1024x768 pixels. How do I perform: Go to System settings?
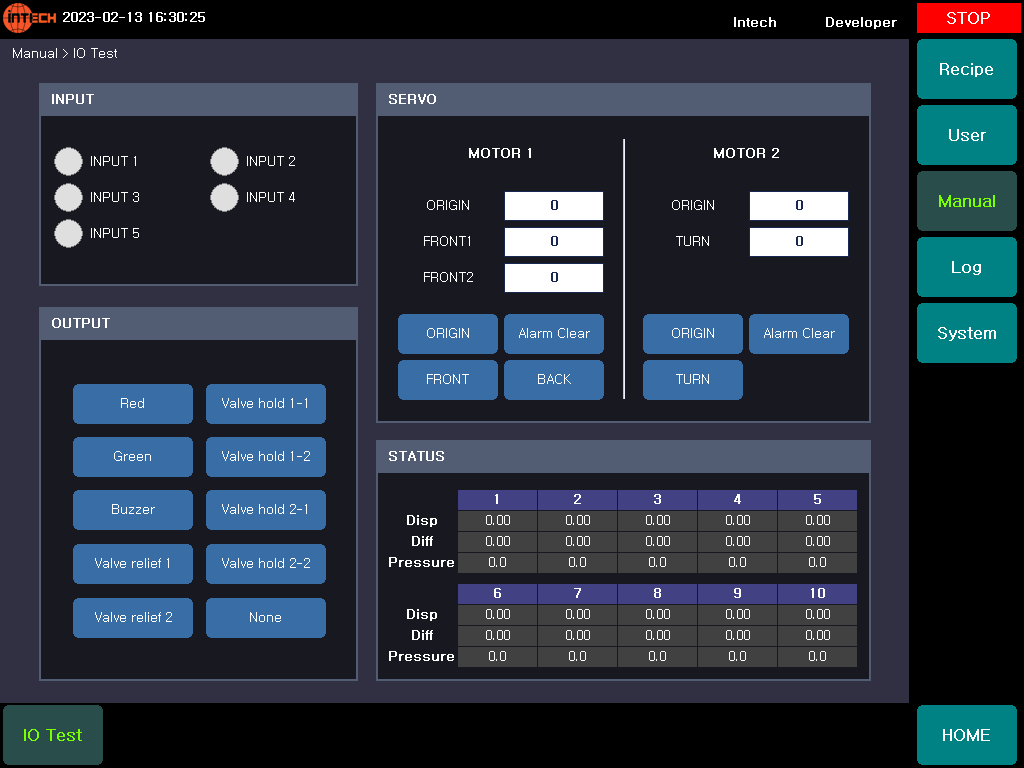pos(966,333)
